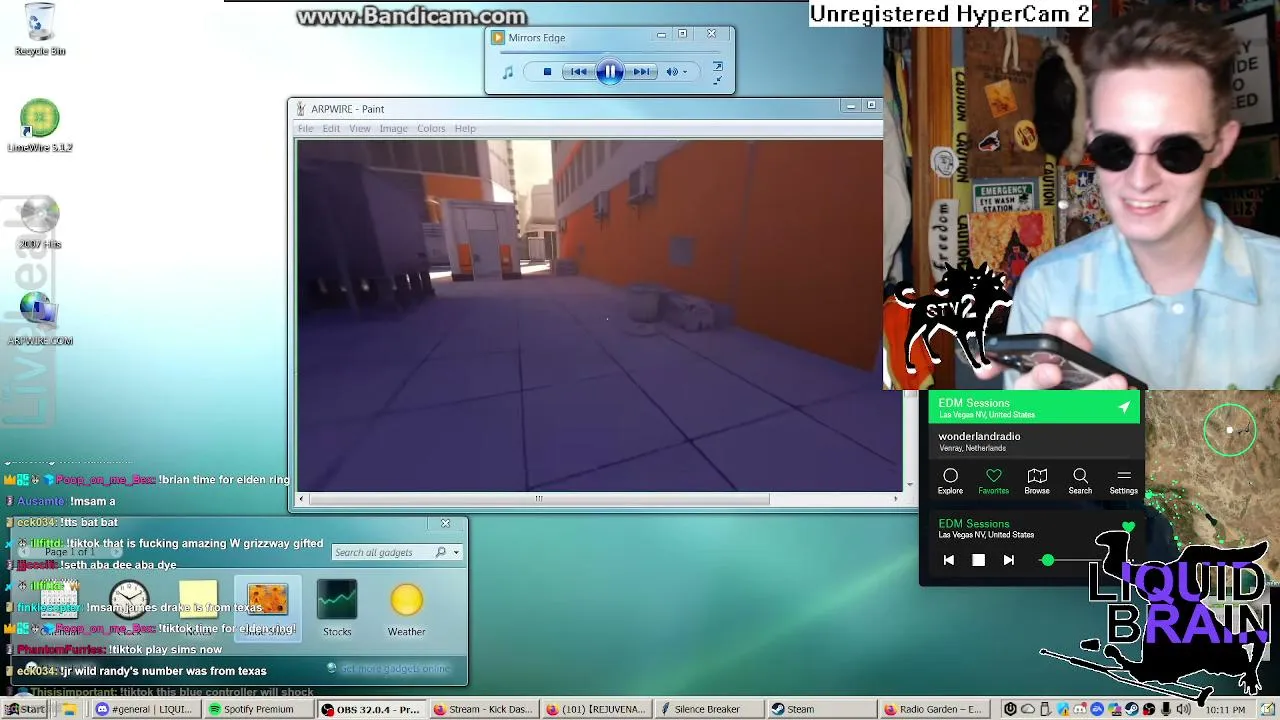Open the folder quick launch icon
Viewport: 1280px width, 720px height.
tap(70, 709)
